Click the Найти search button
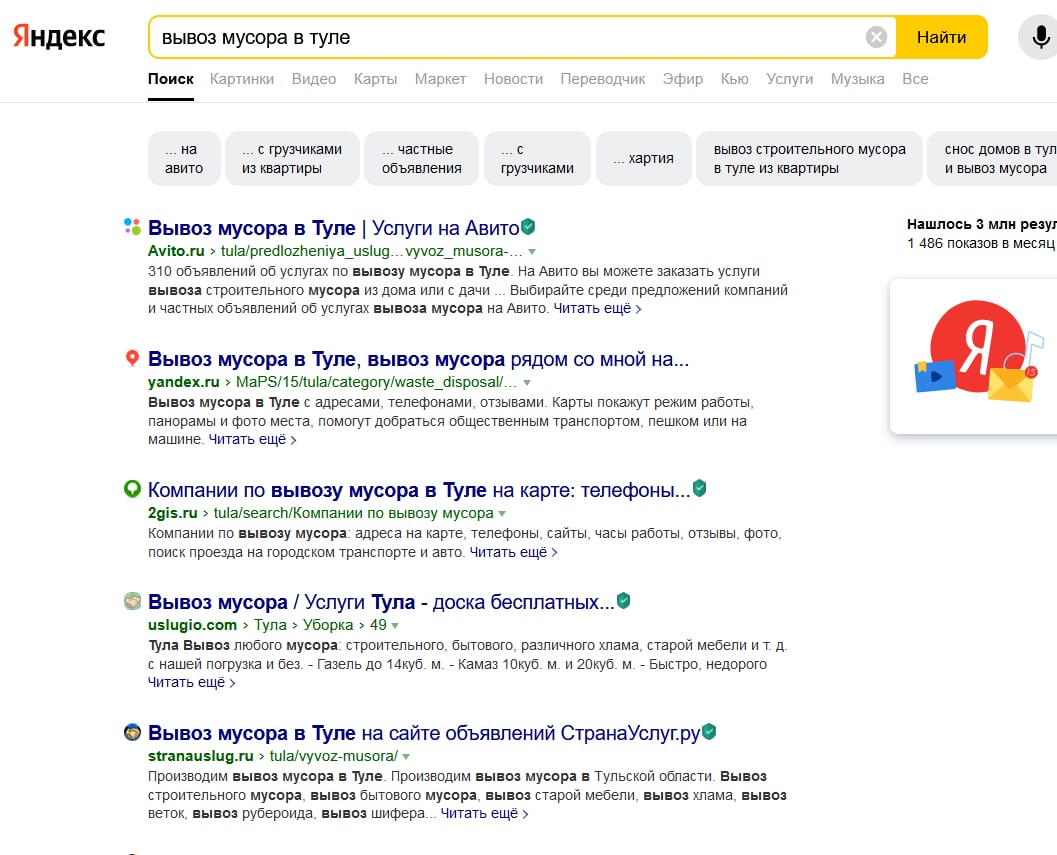 941,37
